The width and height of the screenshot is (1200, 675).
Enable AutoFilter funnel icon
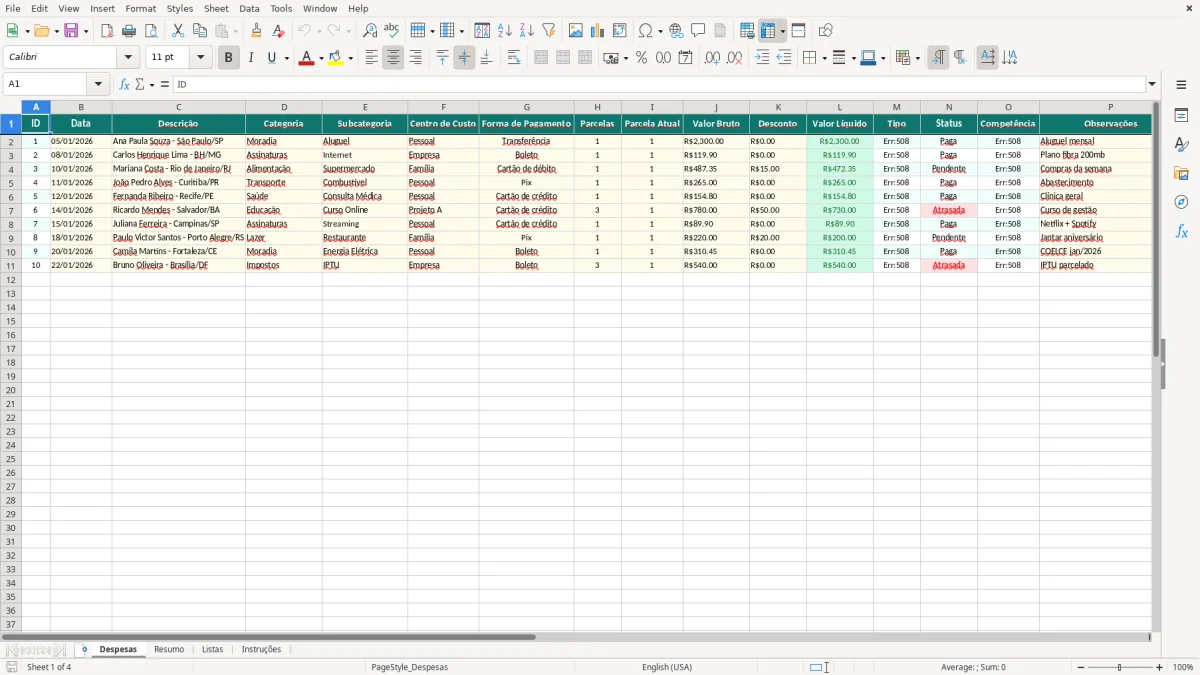pos(548,31)
